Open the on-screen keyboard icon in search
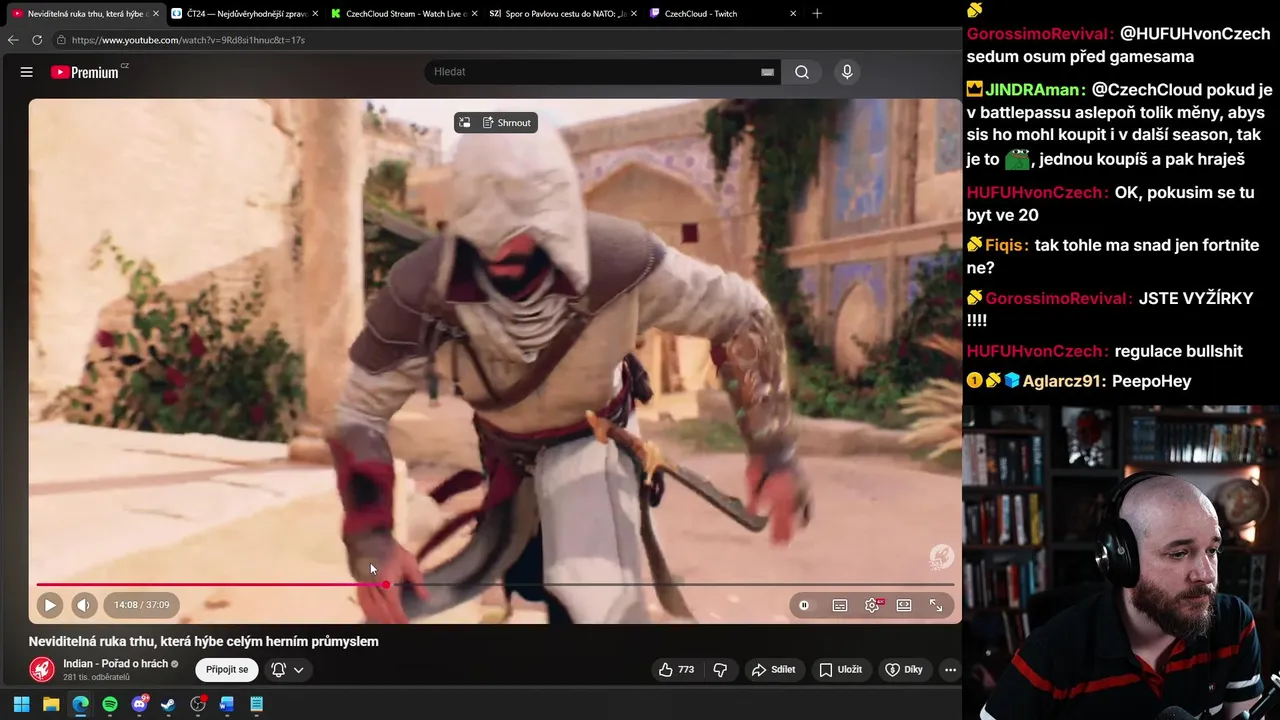 (767, 72)
